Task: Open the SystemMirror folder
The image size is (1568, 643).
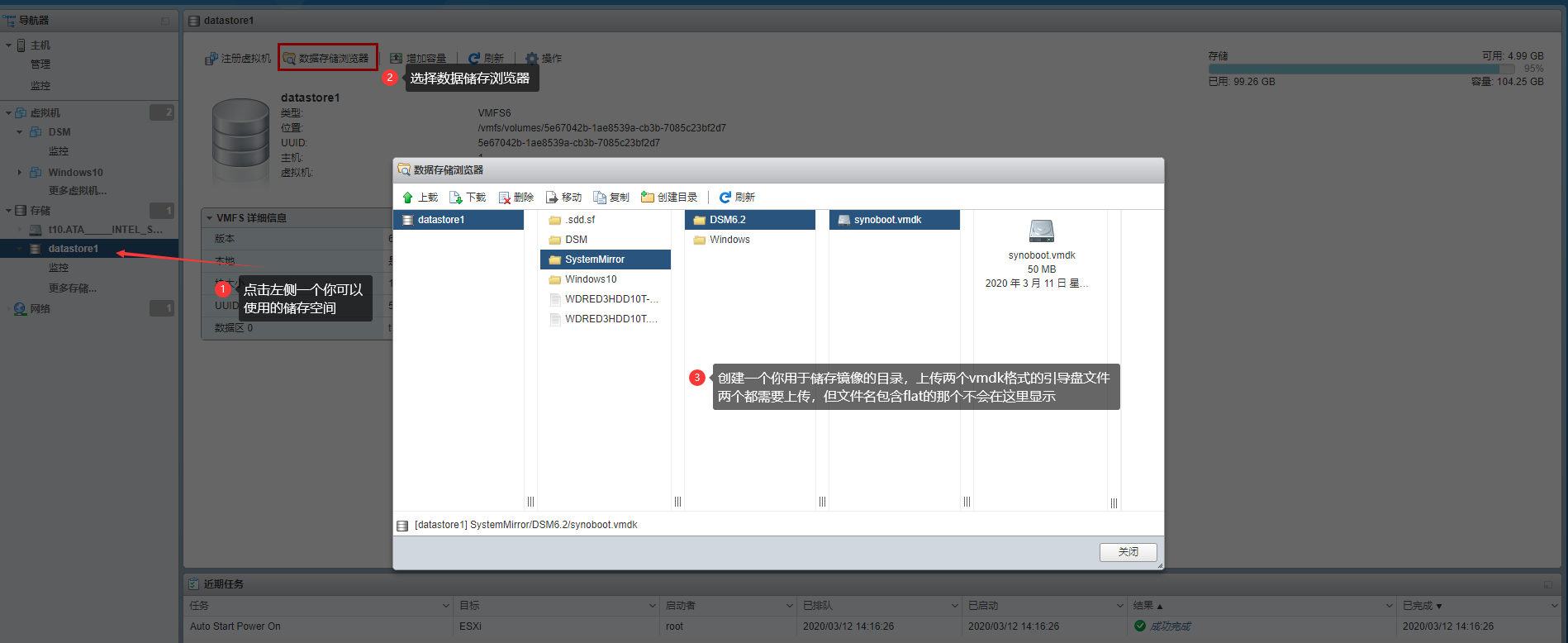Action: tap(594, 260)
